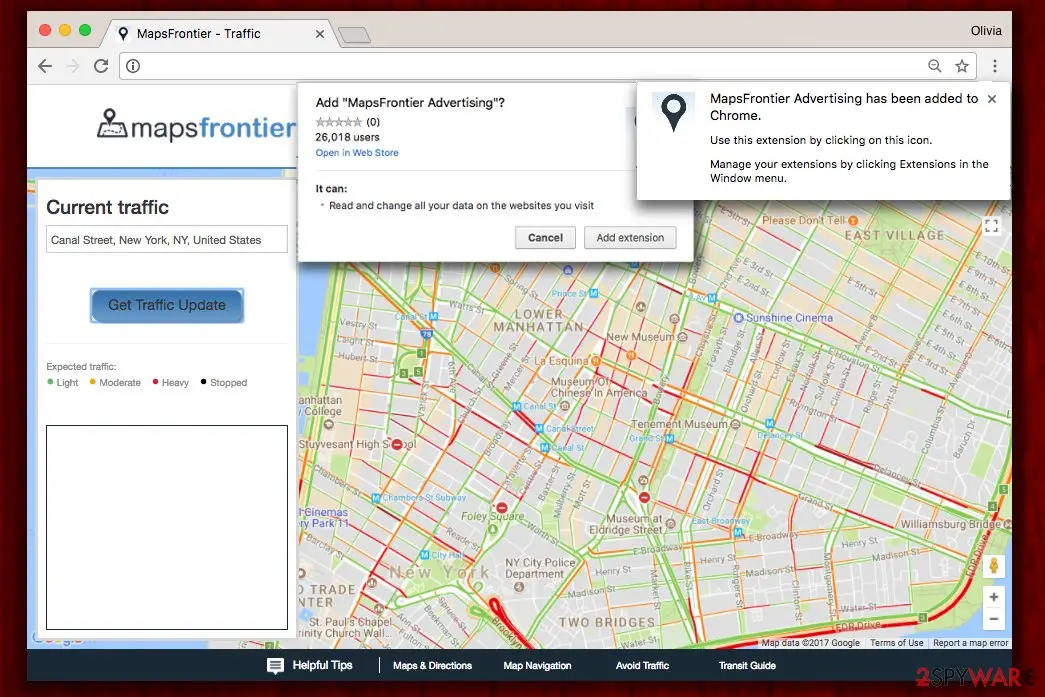Click the East Broadway subway icon
1045x697 pixels.
click(x=738, y=532)
